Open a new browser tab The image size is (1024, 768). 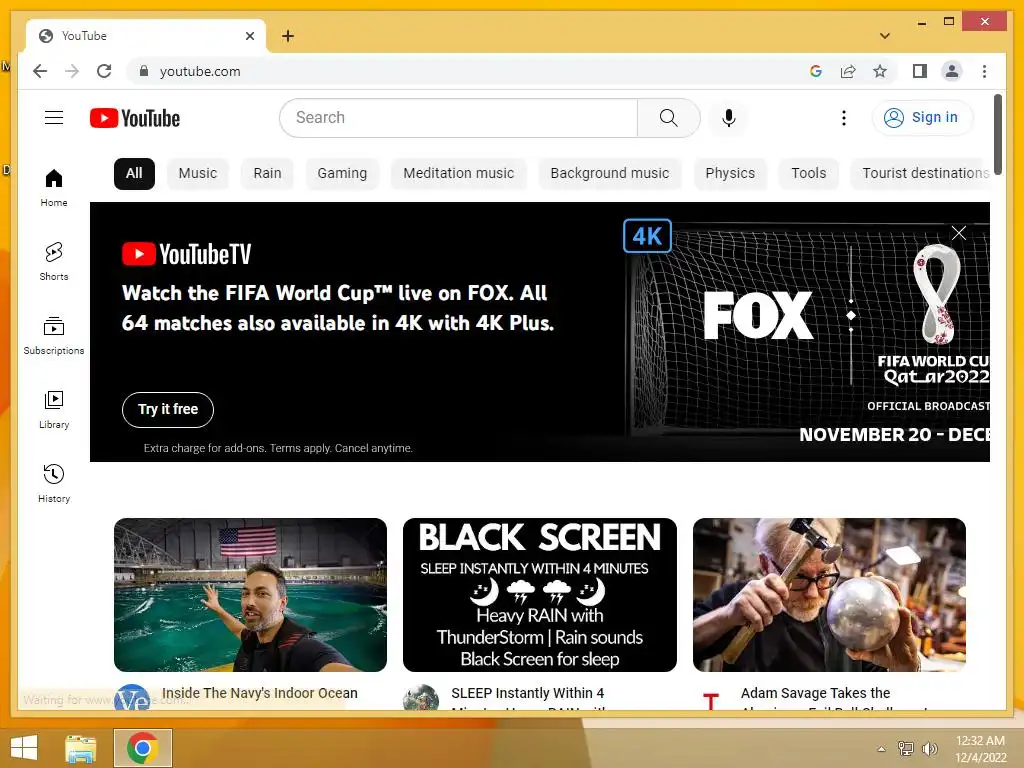pyautogui.click(x=287, y=36)
